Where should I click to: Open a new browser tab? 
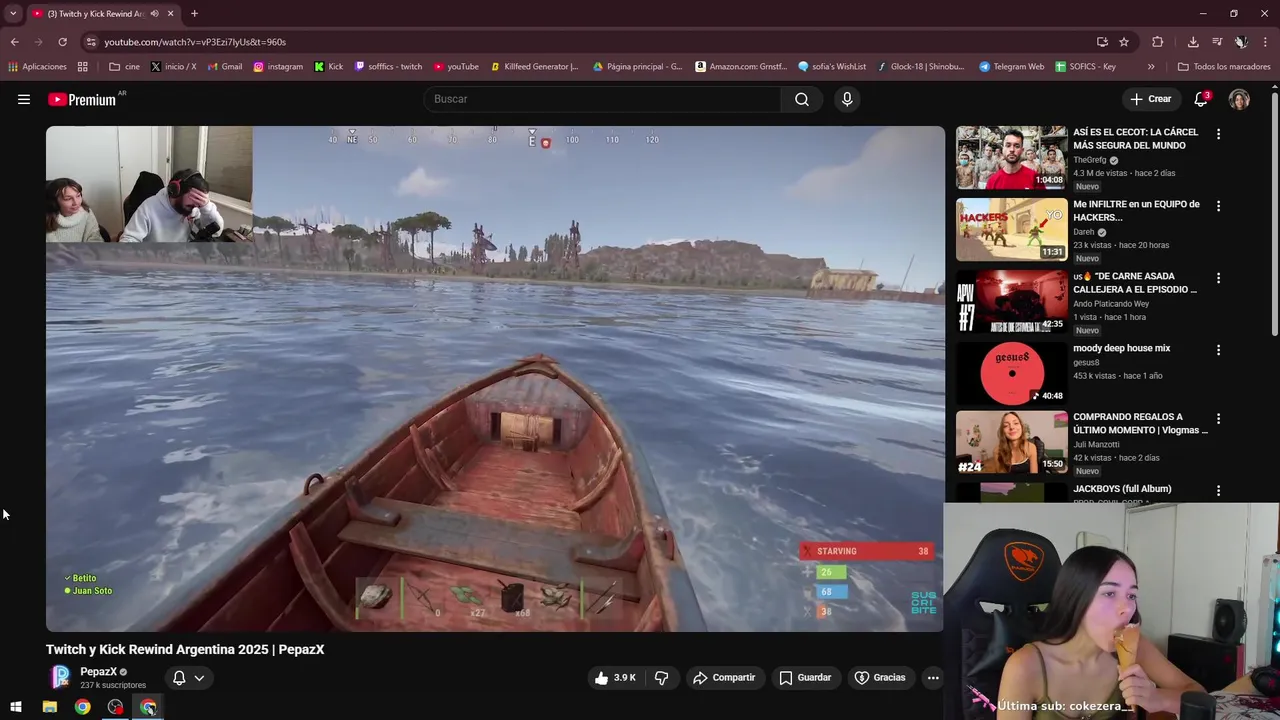[x=194, y=14]
